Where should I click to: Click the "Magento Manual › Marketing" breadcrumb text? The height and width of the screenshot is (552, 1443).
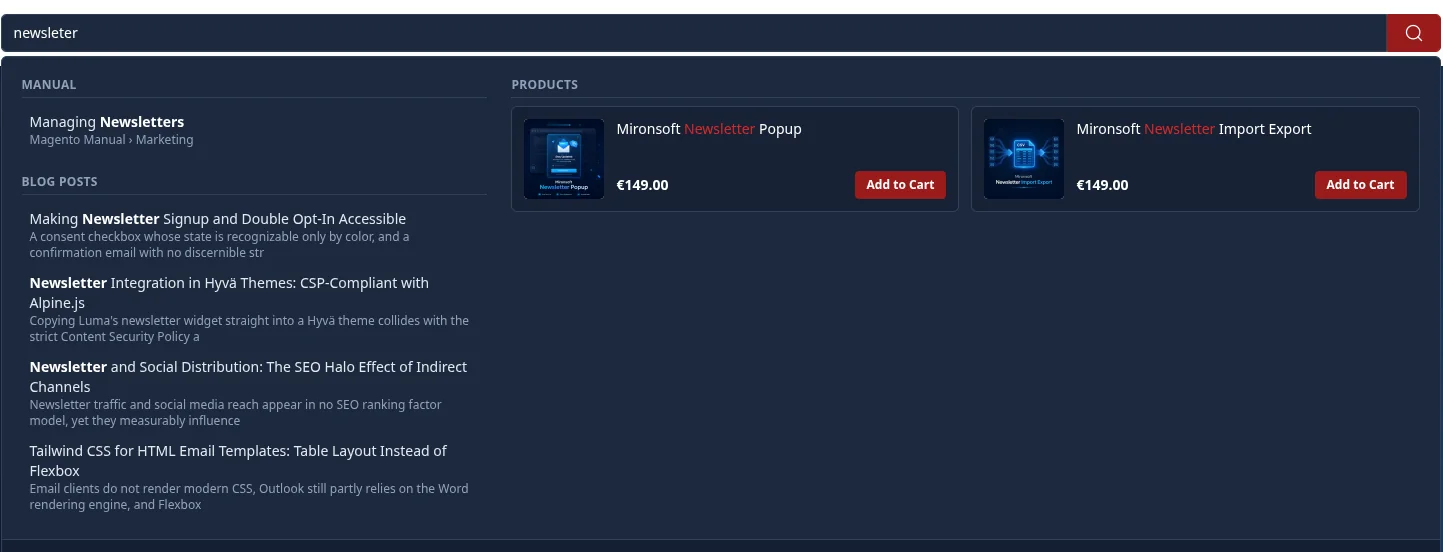(111, 140)
